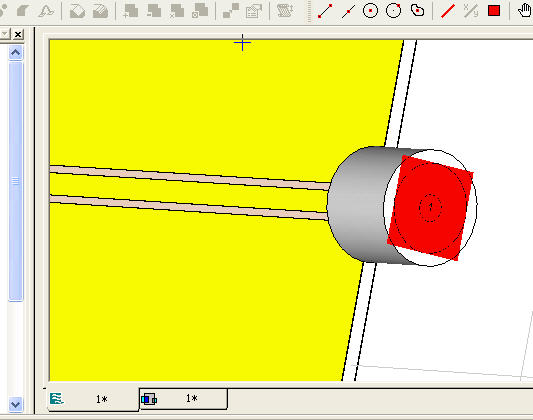Click the boolean subtract shapes icon

click(154, 11)
